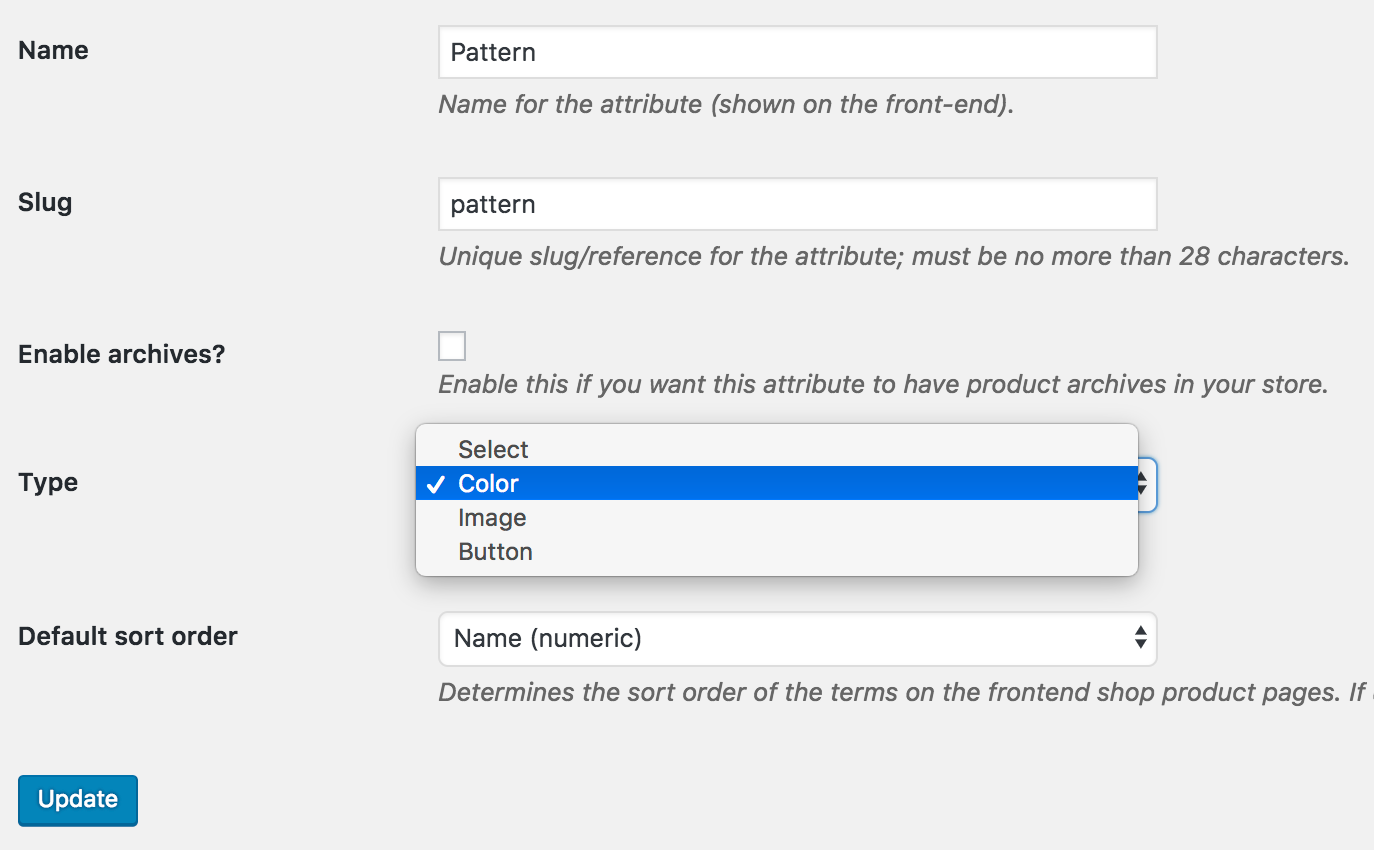
Task: Click the Type row label
Action: click(47, 483)
